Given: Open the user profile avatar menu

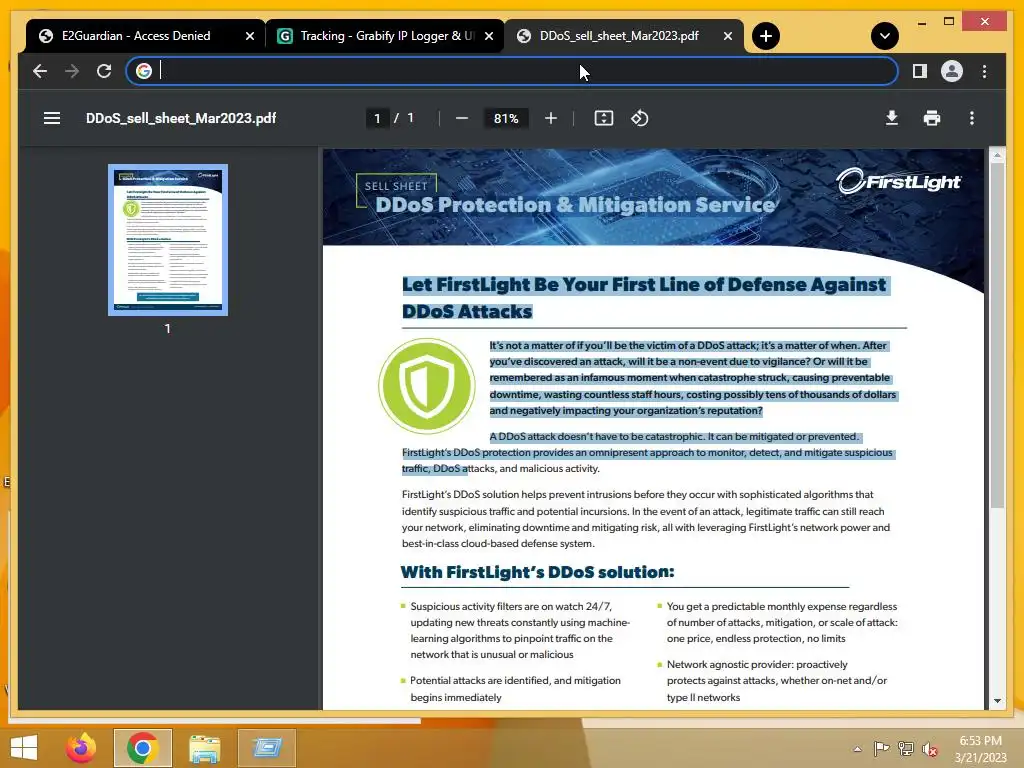Looking at the screenshot, I should 952,71.
